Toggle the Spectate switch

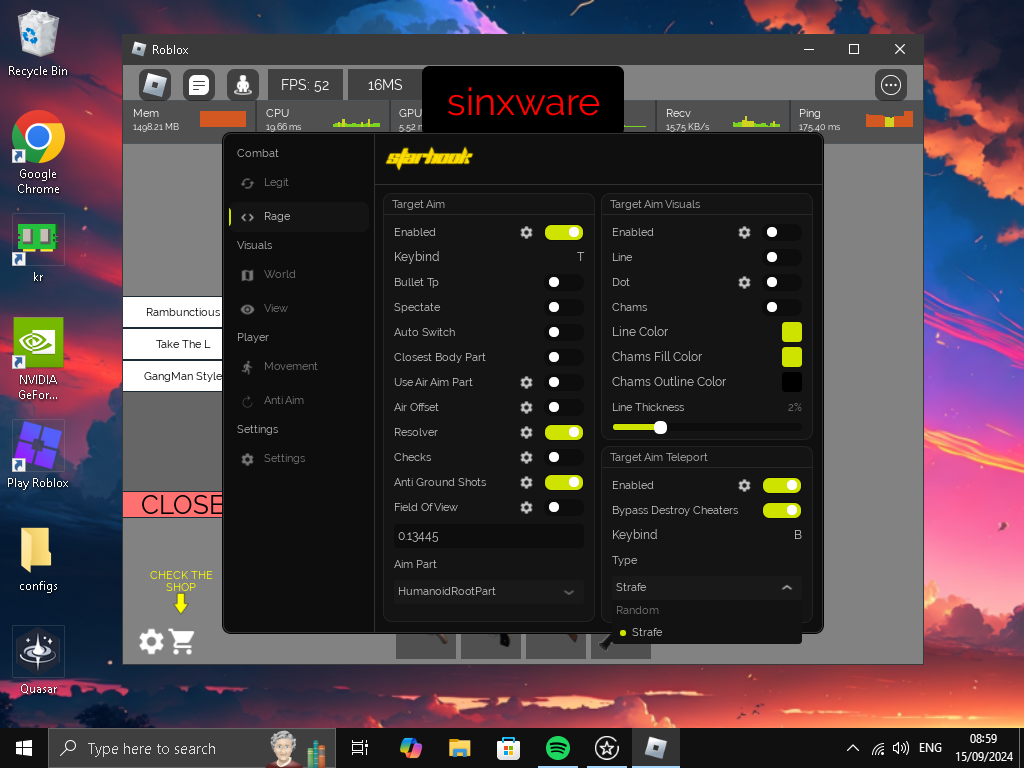coord(564,308)
